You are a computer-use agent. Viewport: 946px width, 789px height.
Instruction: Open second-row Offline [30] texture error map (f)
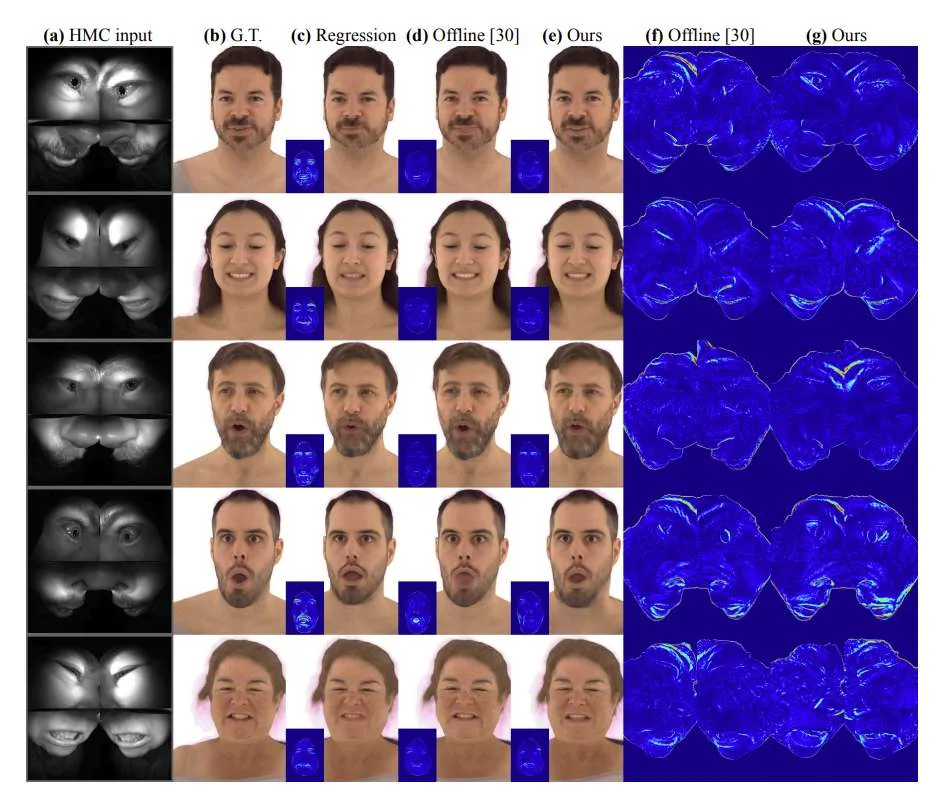click(x=697, y=267)
